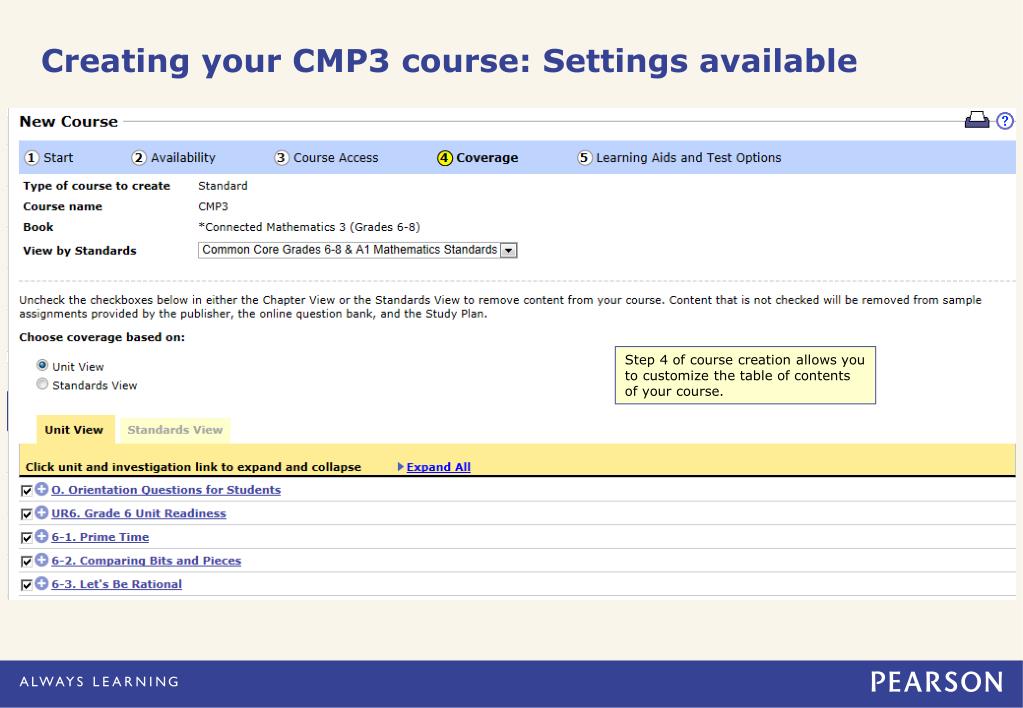This screenshot has height=708, width=1023.
Task: Click the Expand All arrow triangle
Action: (401, 467)
